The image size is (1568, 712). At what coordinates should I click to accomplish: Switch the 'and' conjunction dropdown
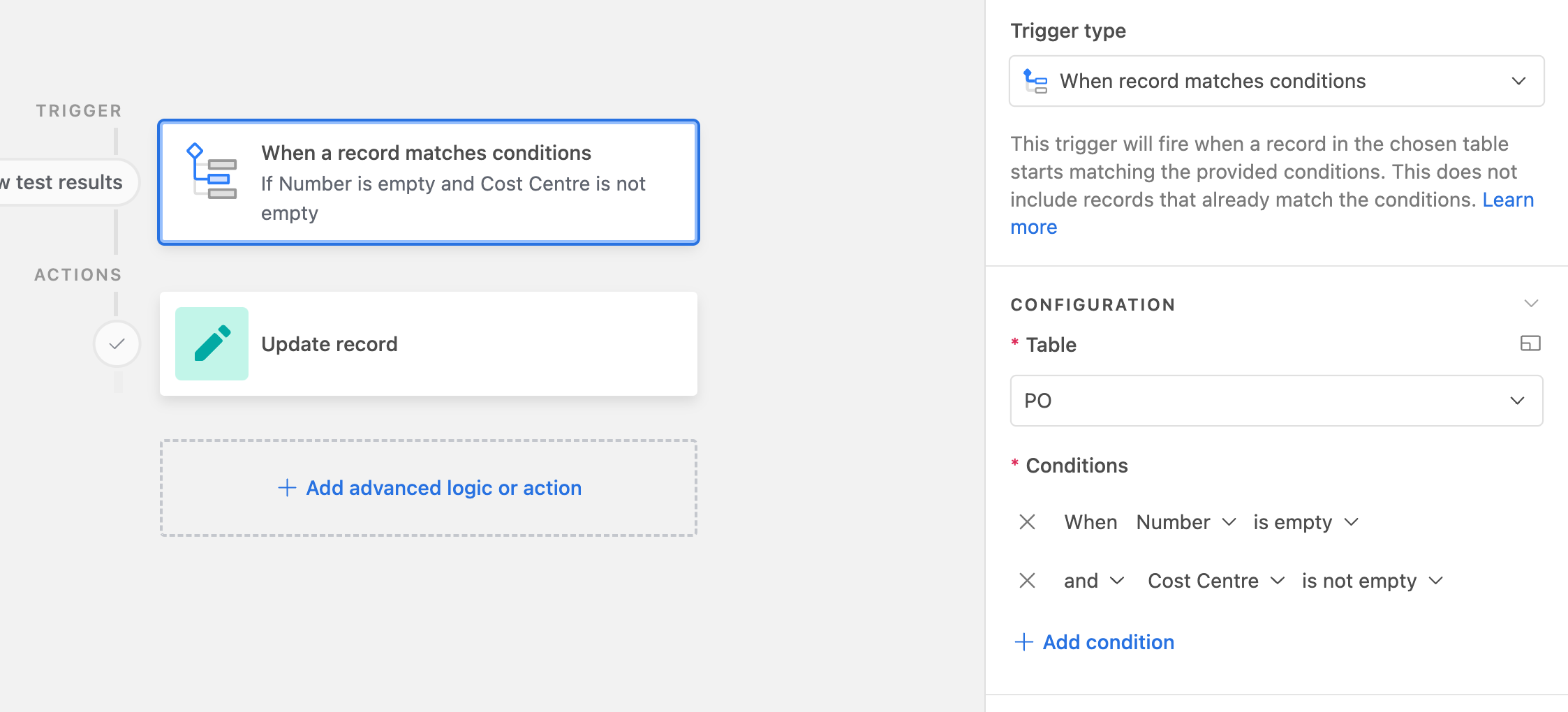point(1094,581)
